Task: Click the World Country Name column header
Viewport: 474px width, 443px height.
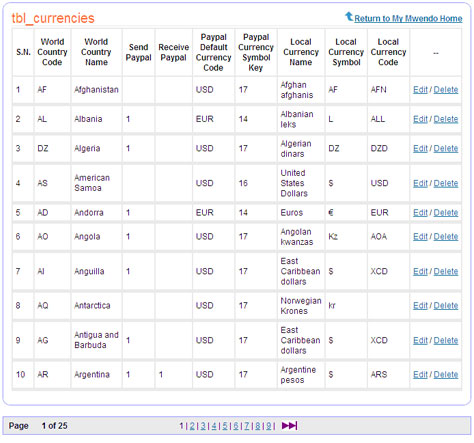Action: [96, 52]
